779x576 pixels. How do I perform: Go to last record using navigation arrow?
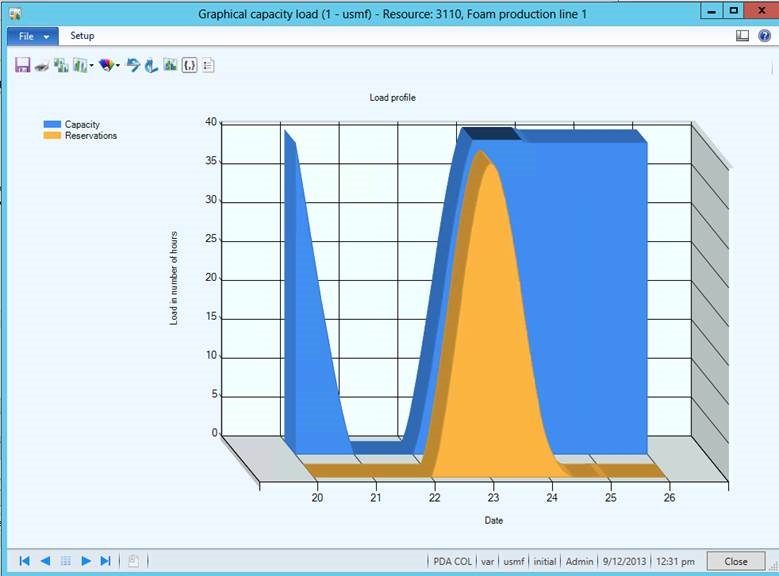click(x=106, y=561)
